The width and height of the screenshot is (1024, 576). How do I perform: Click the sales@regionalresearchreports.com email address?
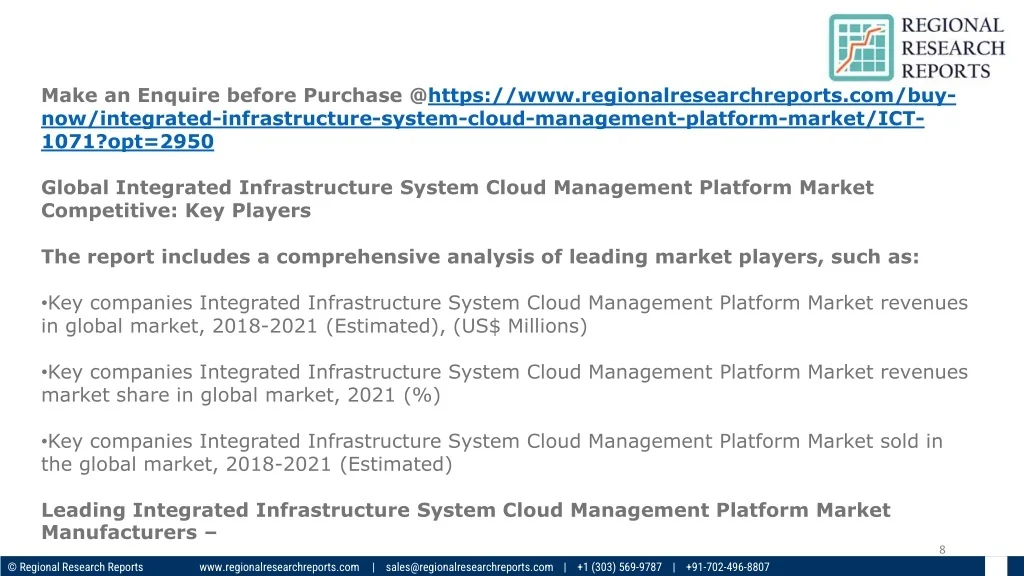click(x=469, y=567)
